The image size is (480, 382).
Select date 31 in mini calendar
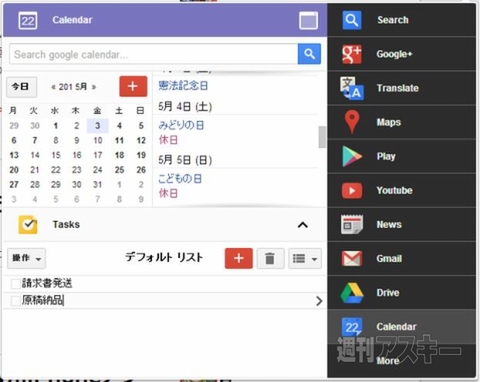(x=98, y=184)
